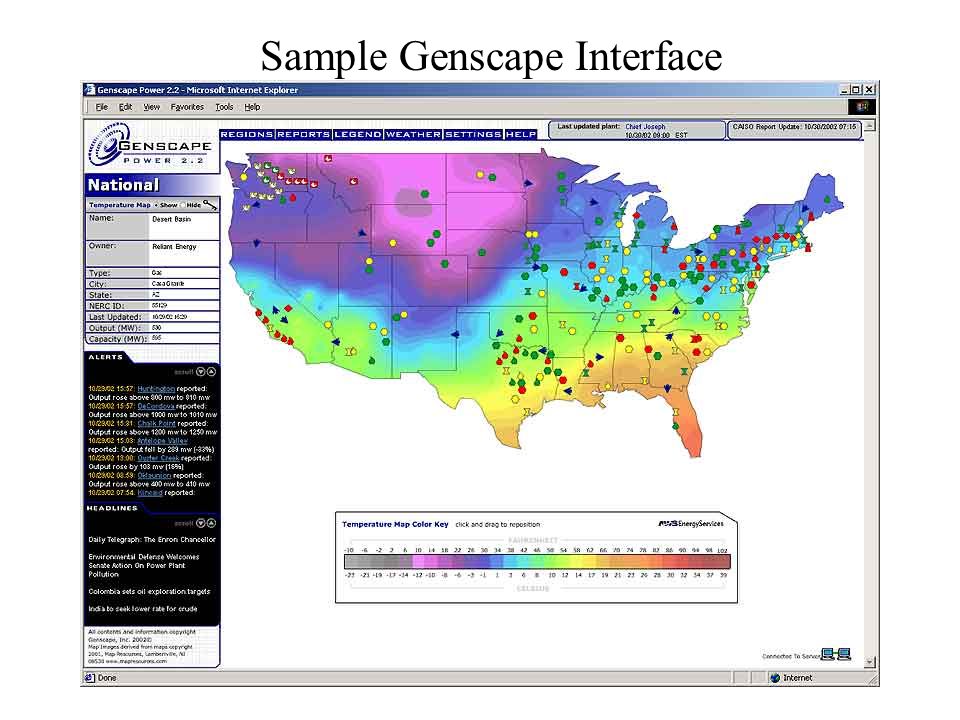
Task: Select the green plant marker in Maine
Action: (x=827, y=200)
